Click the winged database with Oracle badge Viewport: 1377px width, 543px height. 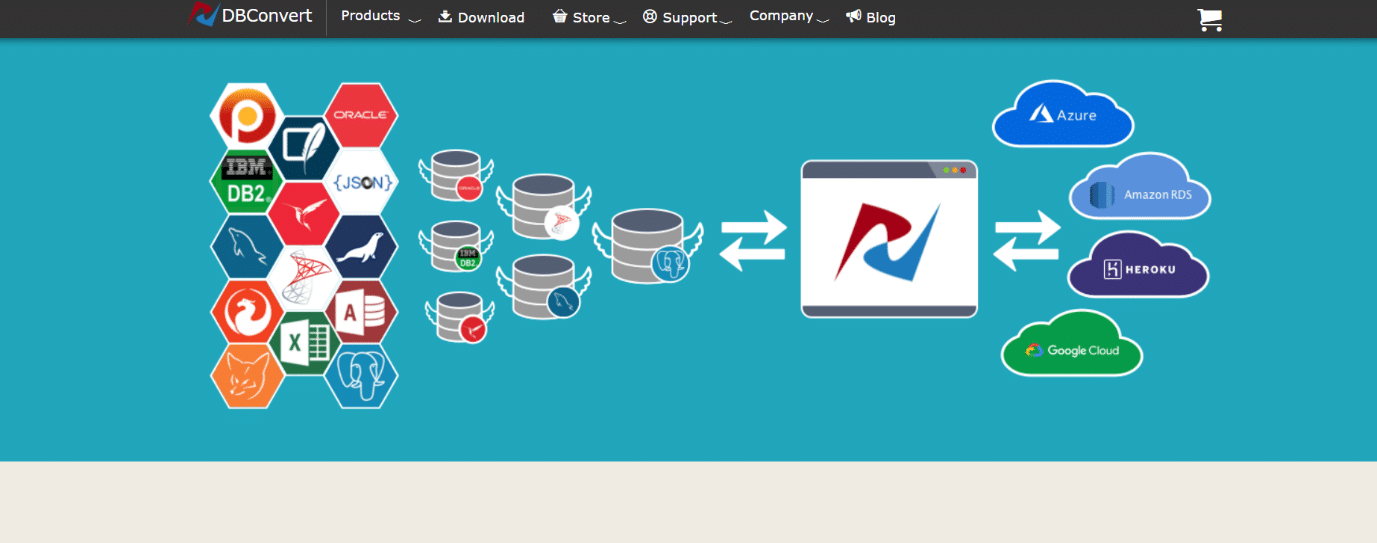click(456, 176)
